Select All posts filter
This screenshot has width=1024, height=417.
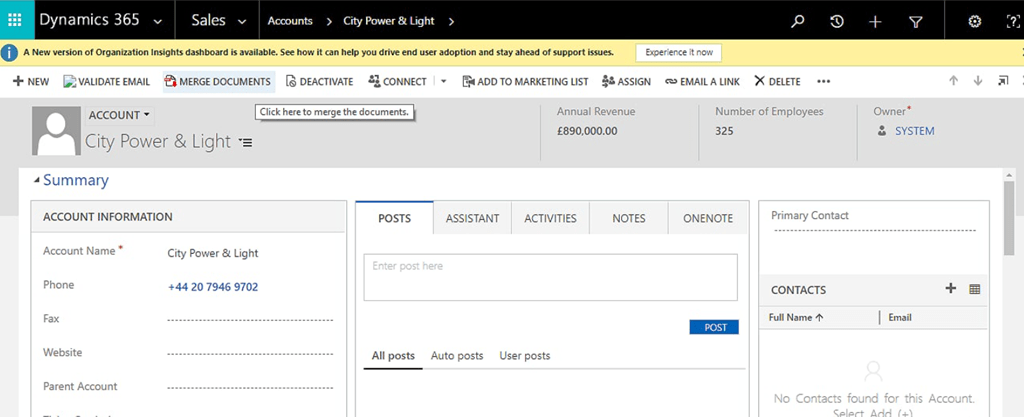[393, 356]
